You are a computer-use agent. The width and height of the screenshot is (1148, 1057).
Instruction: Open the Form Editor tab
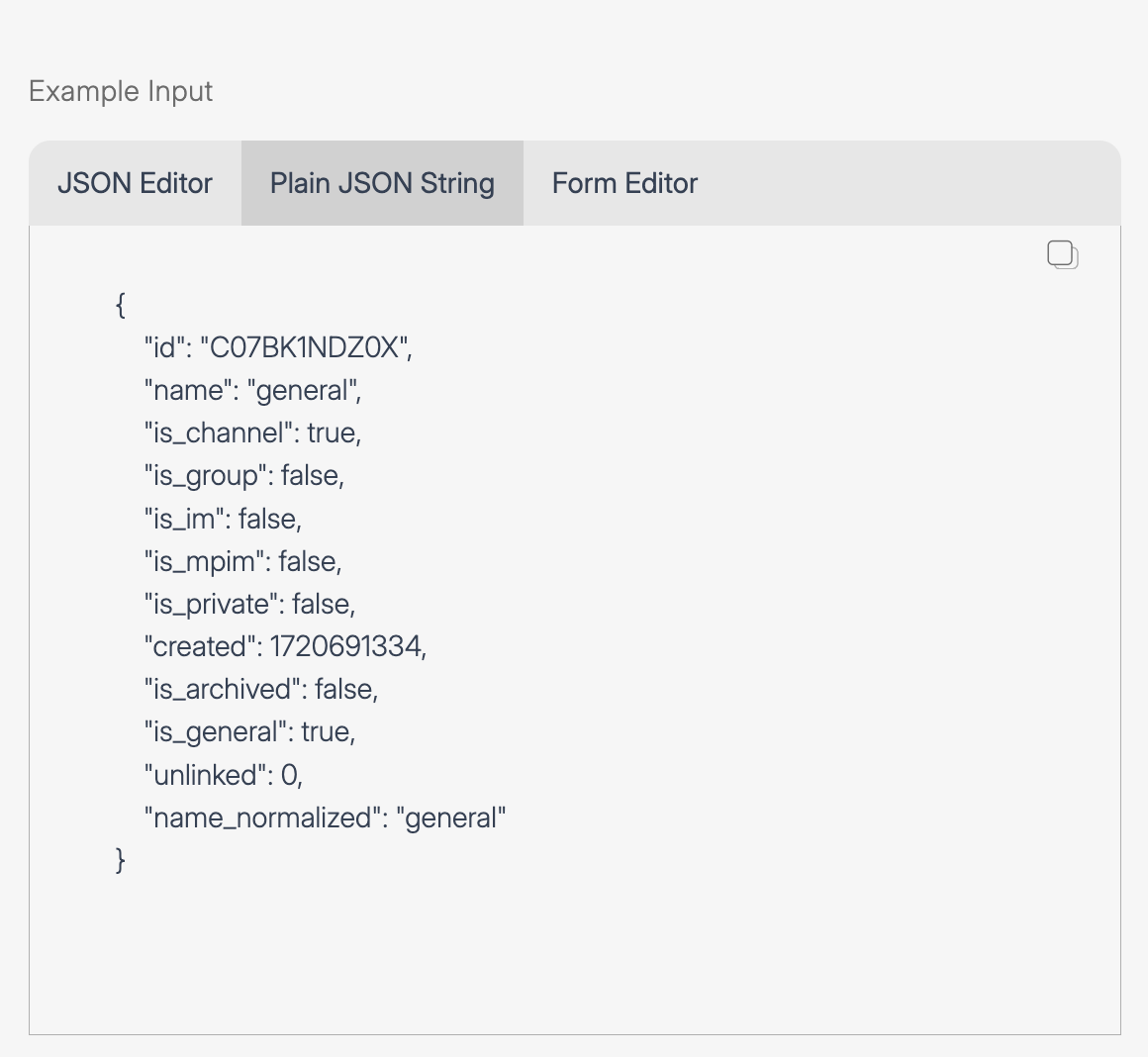pyautogui.click(x=624, y=183)
